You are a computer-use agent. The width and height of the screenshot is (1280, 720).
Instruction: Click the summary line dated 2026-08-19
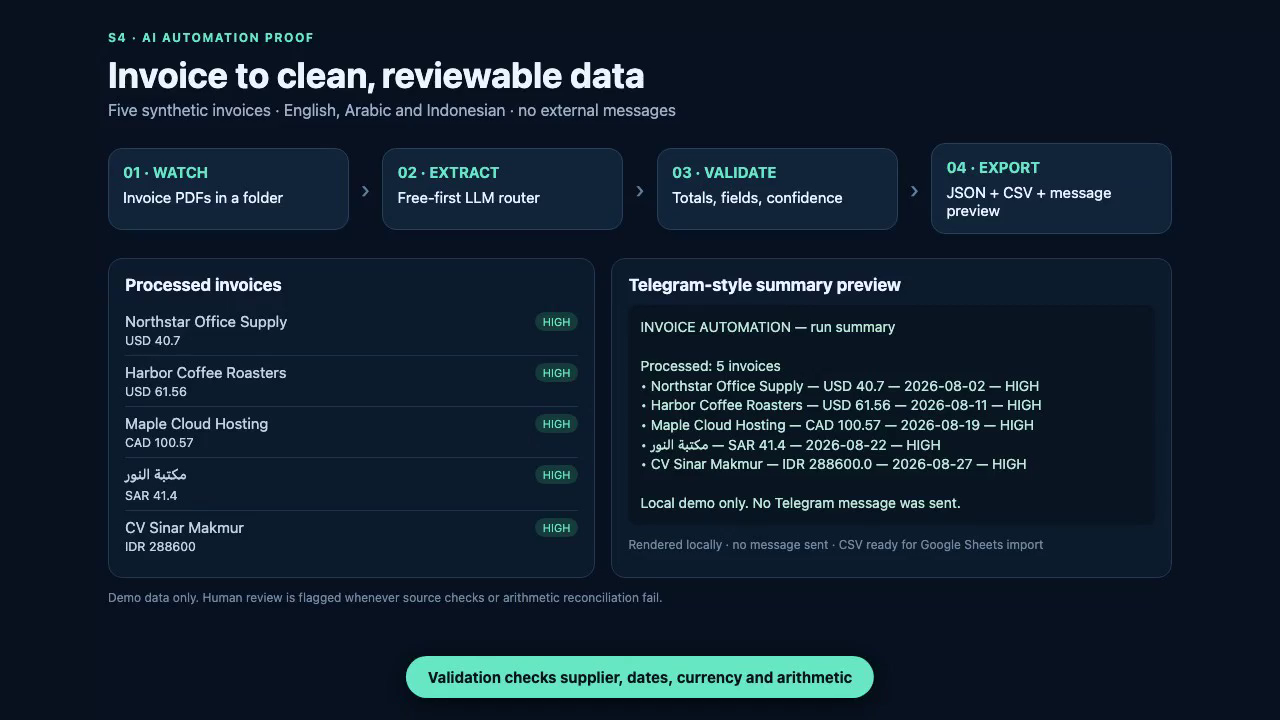(837, 425)
